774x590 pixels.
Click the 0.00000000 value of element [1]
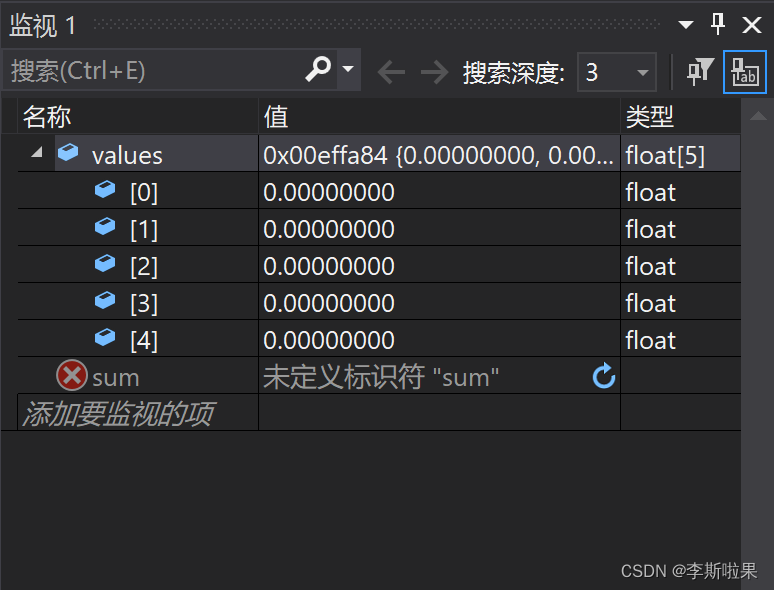(329, 229)
